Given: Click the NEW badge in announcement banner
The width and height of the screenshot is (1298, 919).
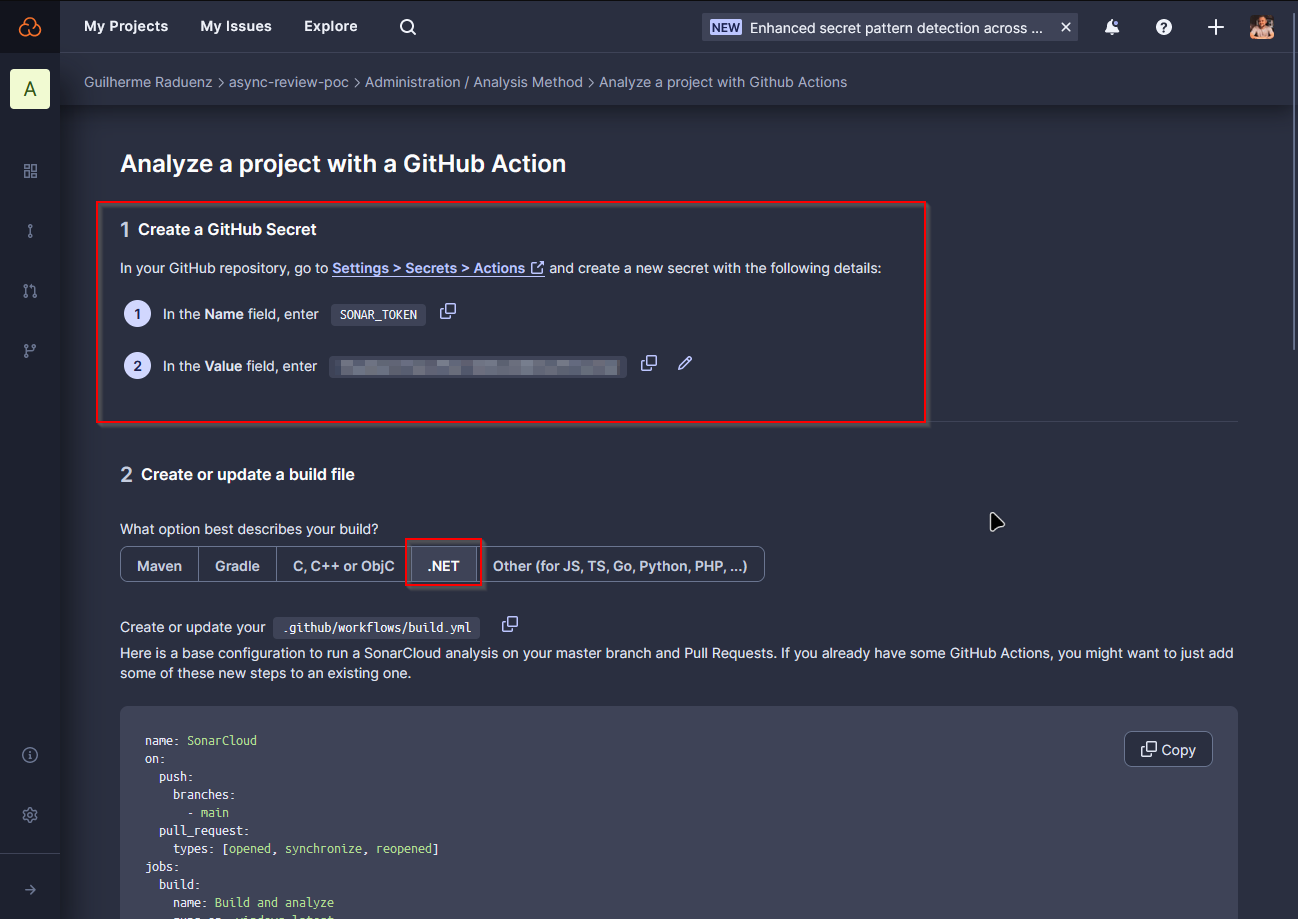Looking at the screenshot, I should [x=726, y=28].
